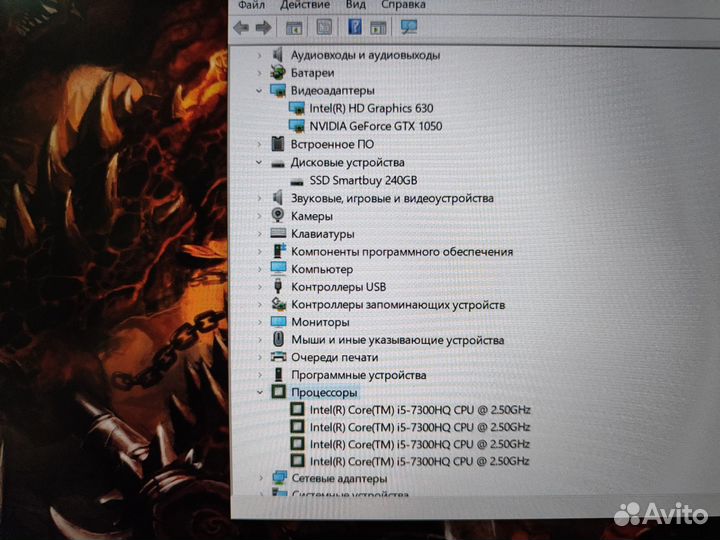This screenshot has width=720, height=540.
Task: Select the Очереди печати category label
Action: pyautogui.click(x=335, y=358)
